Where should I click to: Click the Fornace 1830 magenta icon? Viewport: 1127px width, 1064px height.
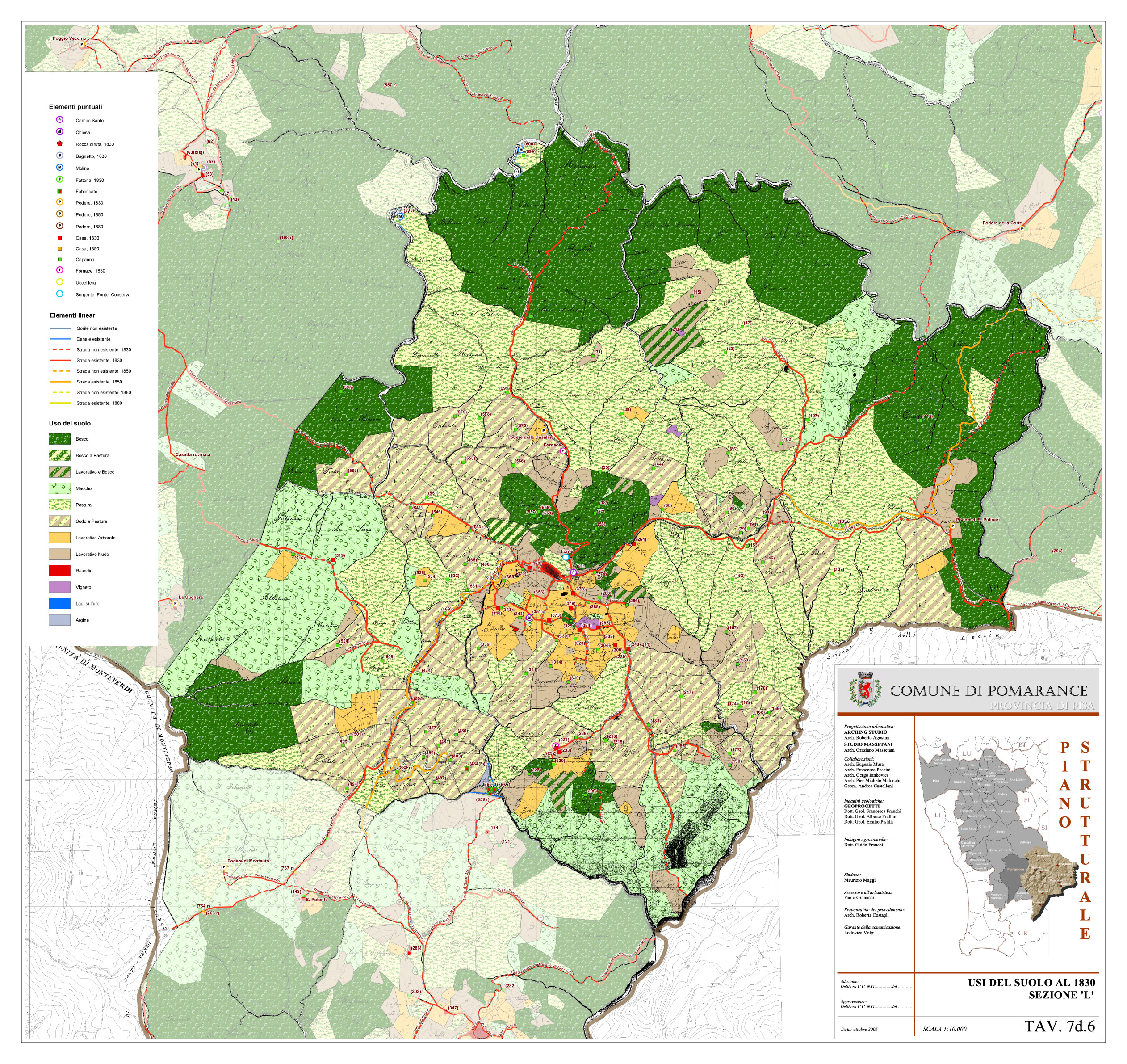tap(59, 270)
